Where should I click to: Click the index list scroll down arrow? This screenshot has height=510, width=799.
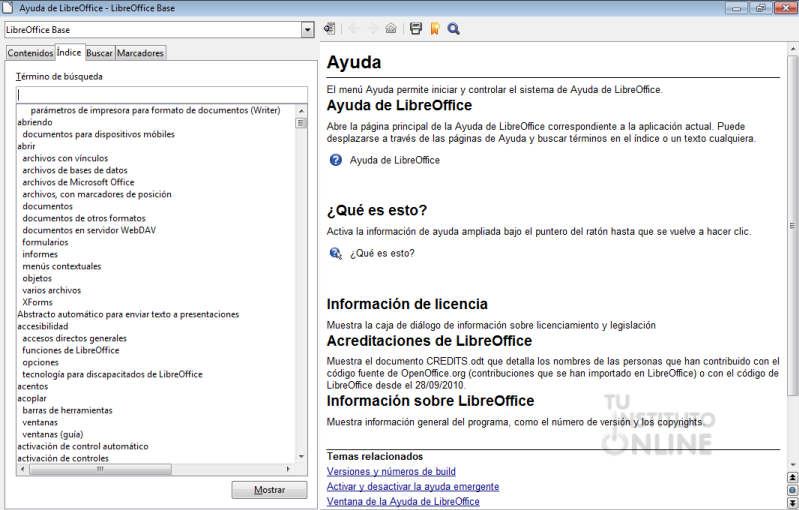301,457
